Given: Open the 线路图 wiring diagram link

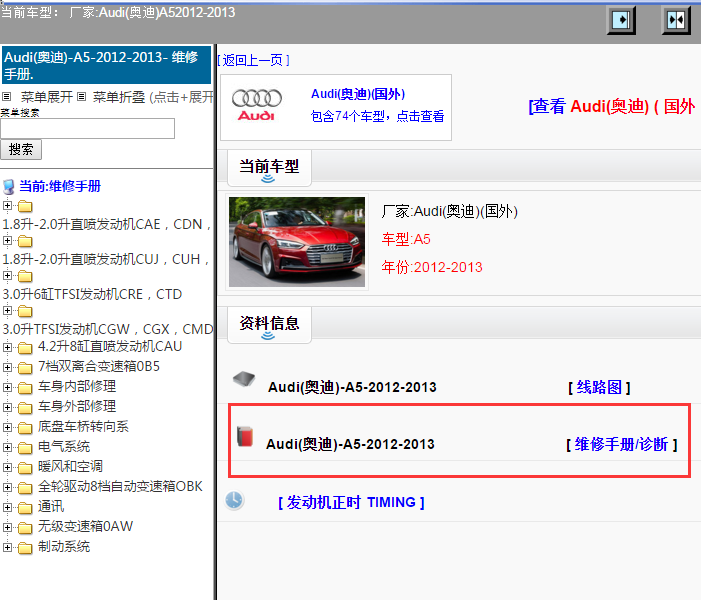Looking at the screenshot, I should [x=599, y=387].
